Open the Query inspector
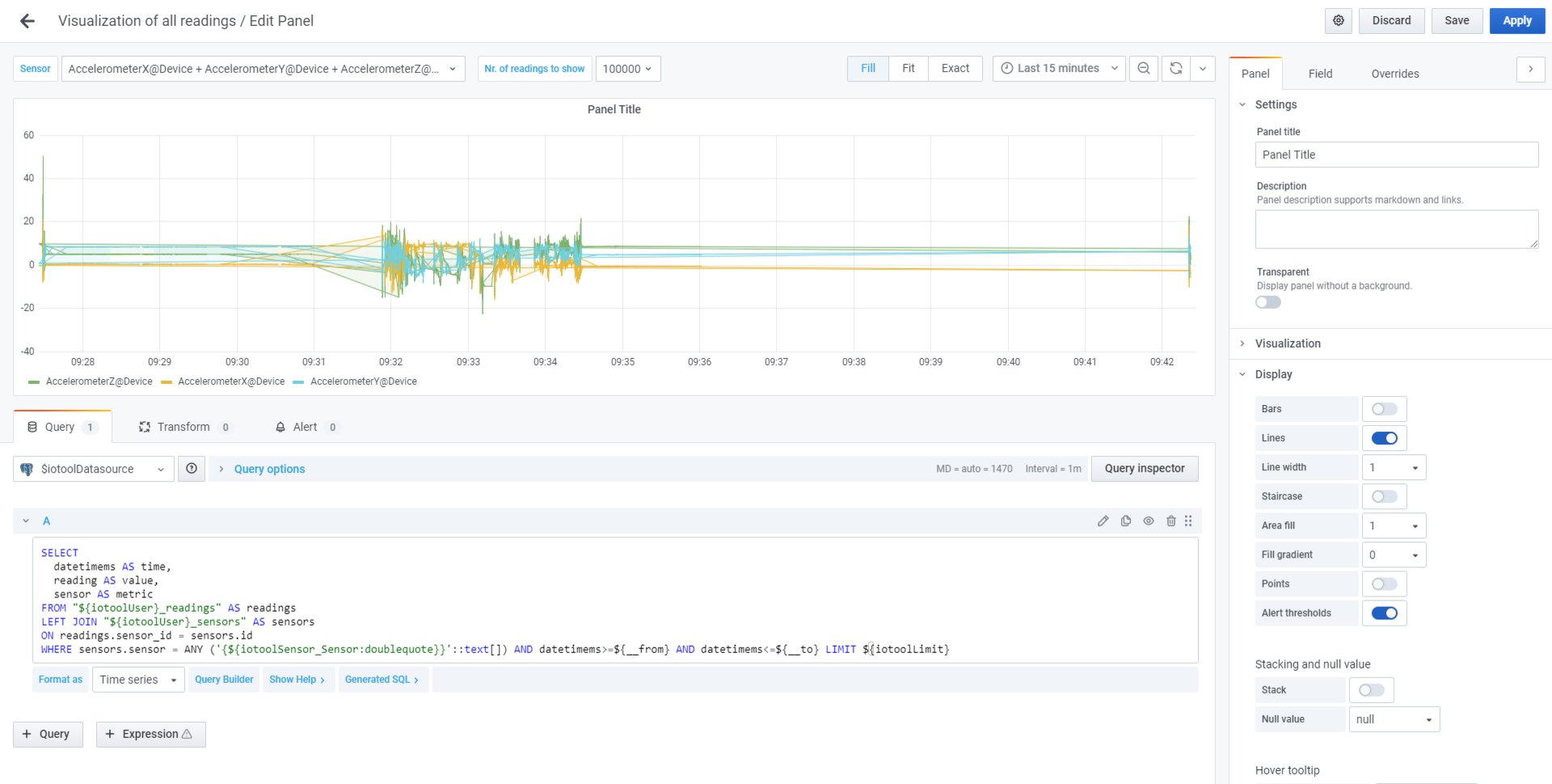Image resolution: width=1552 pixels, height=784 pixels. pos(1145,469)
